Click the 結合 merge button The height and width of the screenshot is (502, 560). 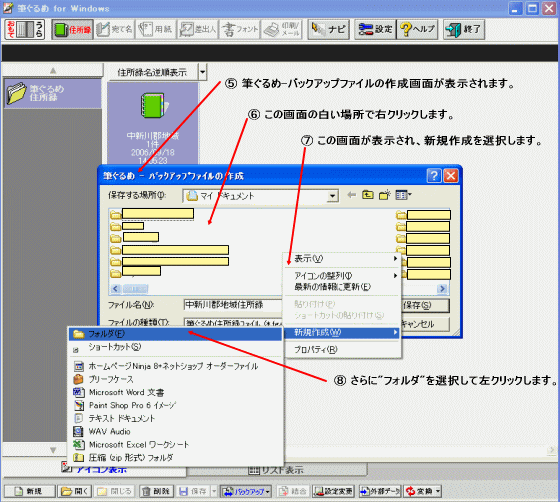point(293,491)
